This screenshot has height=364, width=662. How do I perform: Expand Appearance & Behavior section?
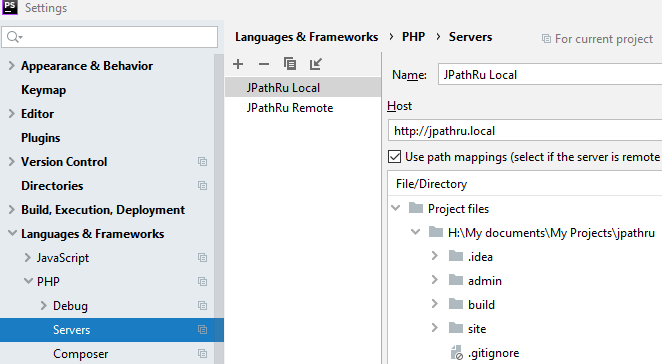pyautogui.click(x=11, y=65)
